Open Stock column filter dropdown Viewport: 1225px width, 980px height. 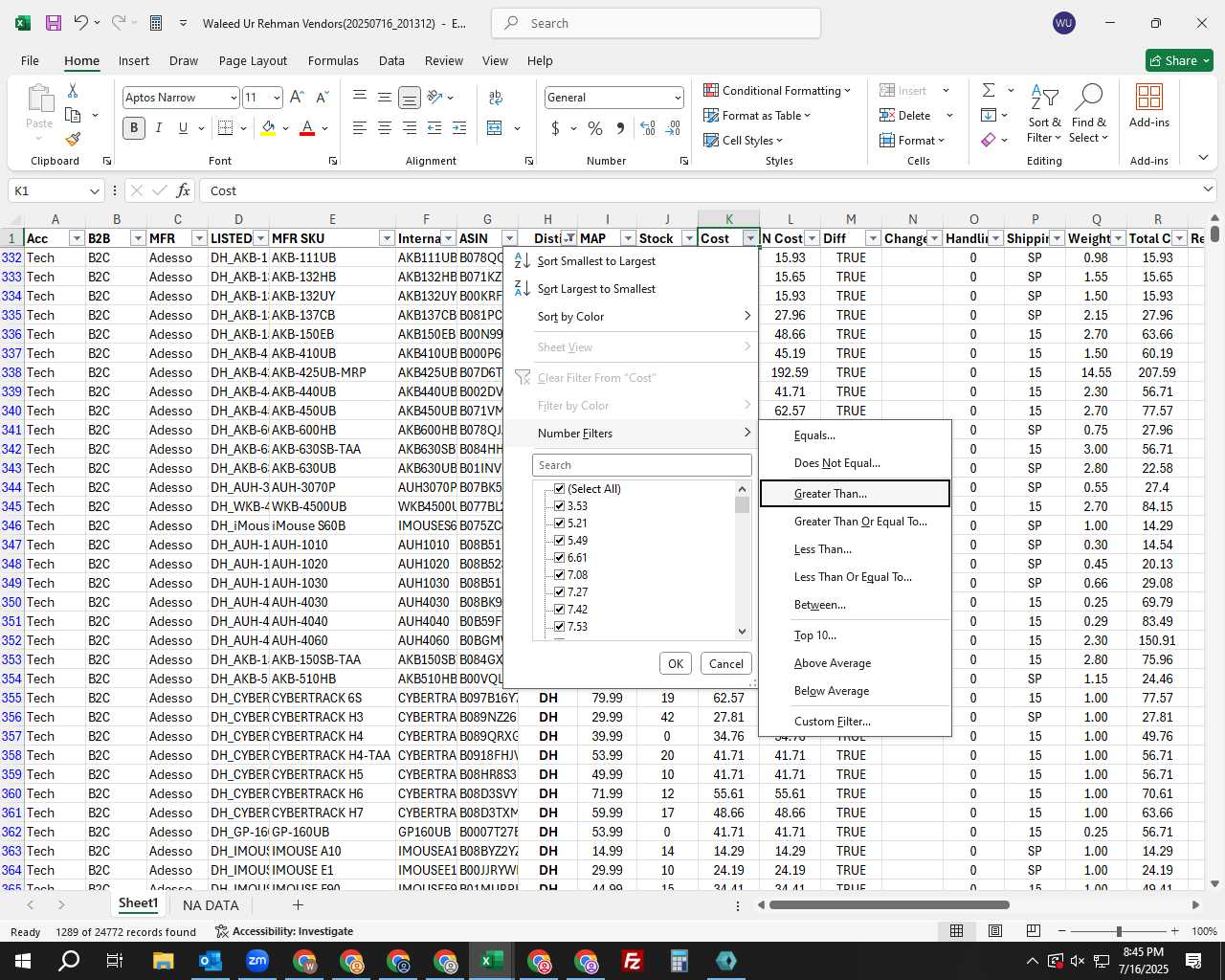coord(689,238)
